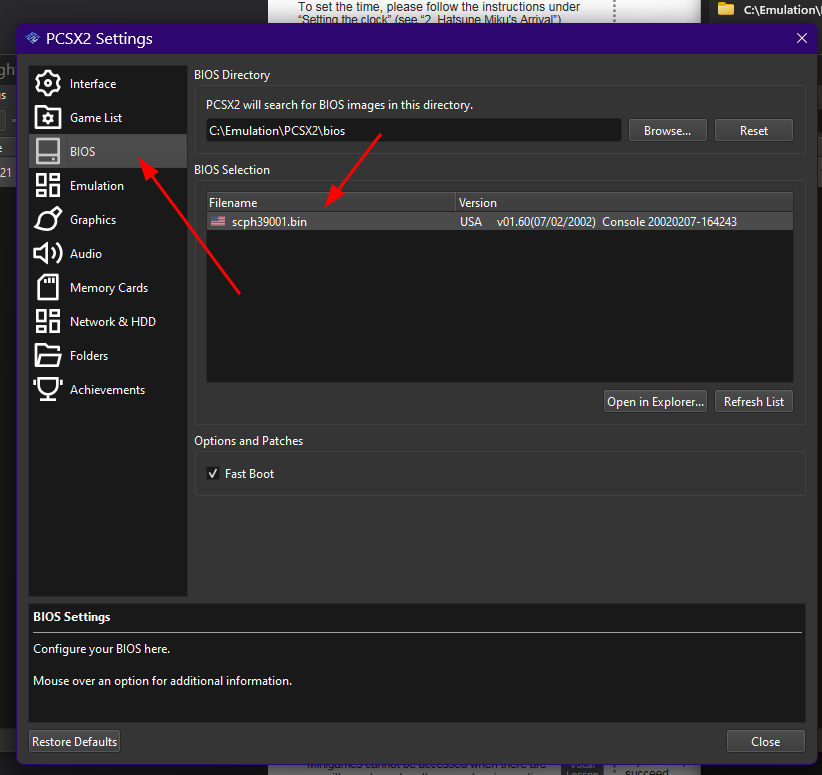Switch to Game List settings

pos(96,118)
